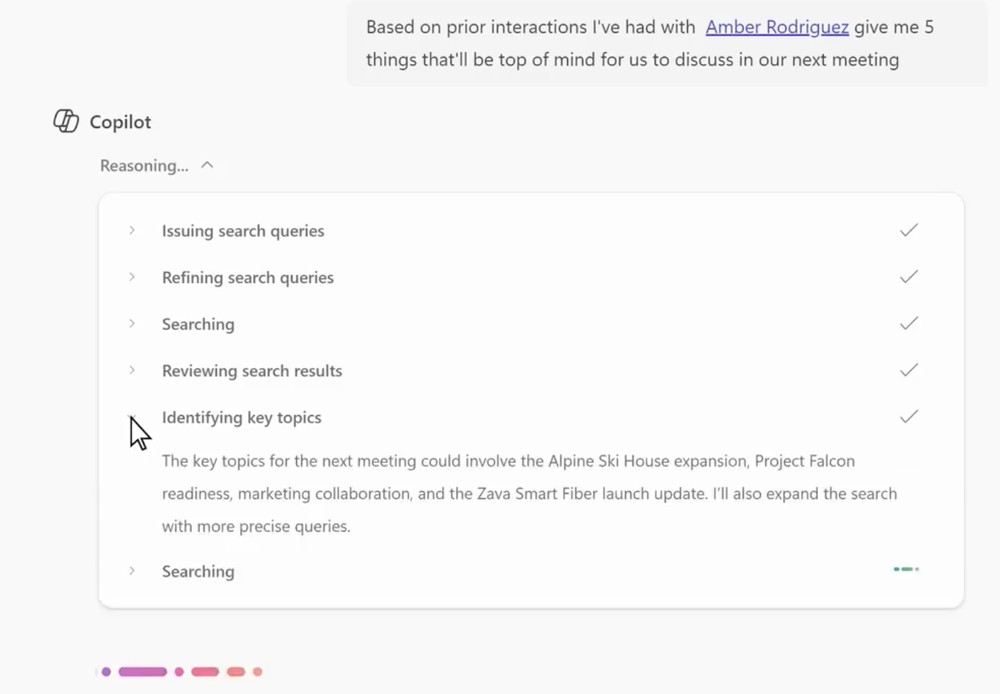
Task: Click the user prompt message bubble
Action: point(666,43)
